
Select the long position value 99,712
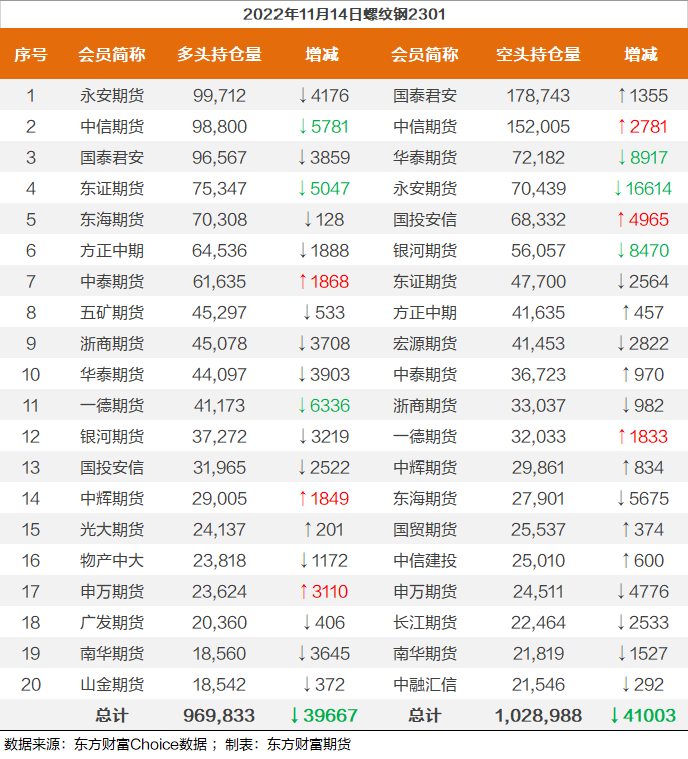(219, 96)
